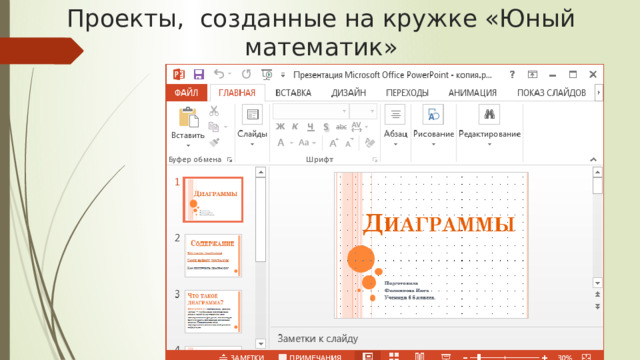The image size is (640, 360).
Task: Toggle the ПРИМЕЧАНИЯ comments button
Action: (x=310, y=356)
